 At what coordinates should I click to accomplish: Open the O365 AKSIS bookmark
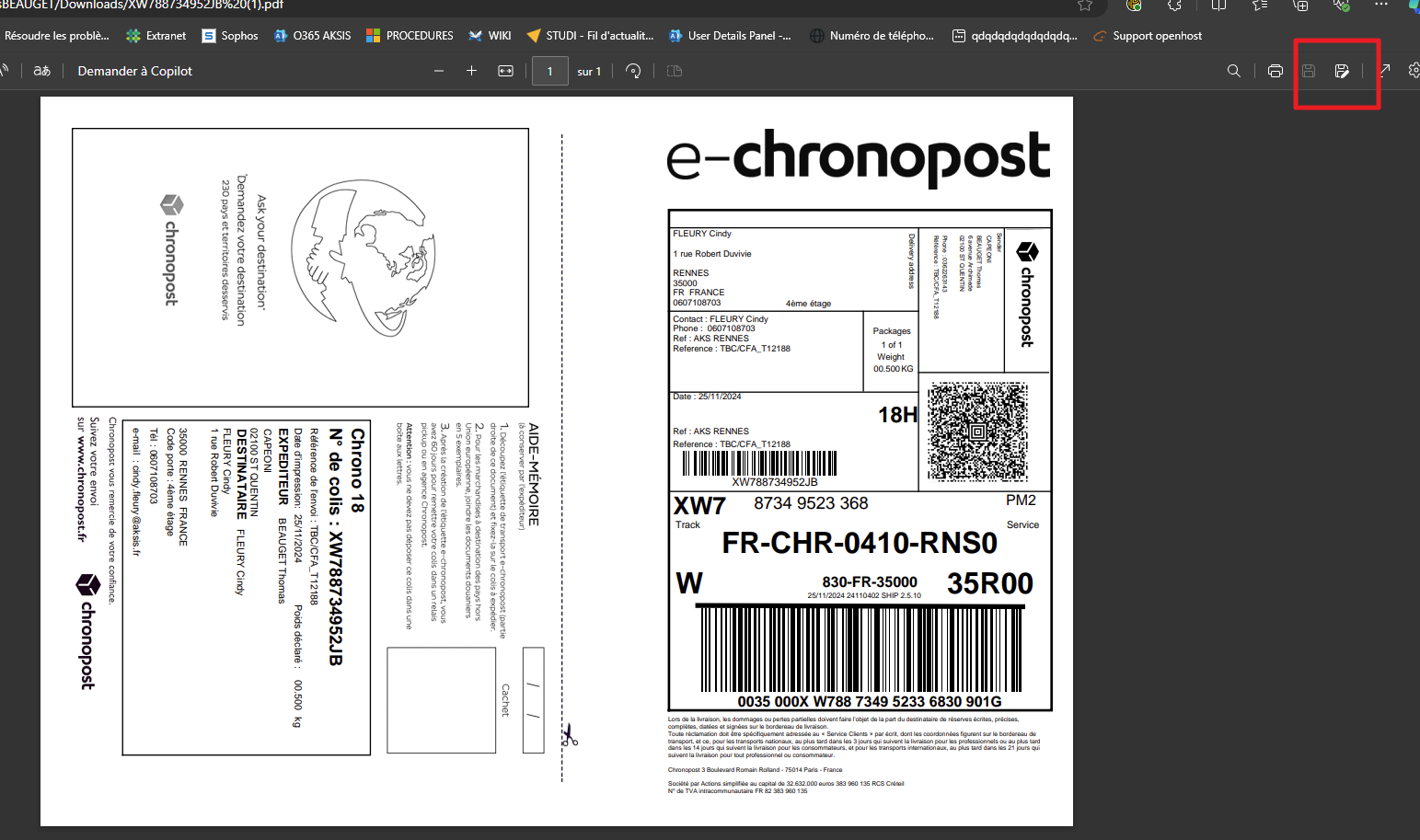click(x=313, y=36)
